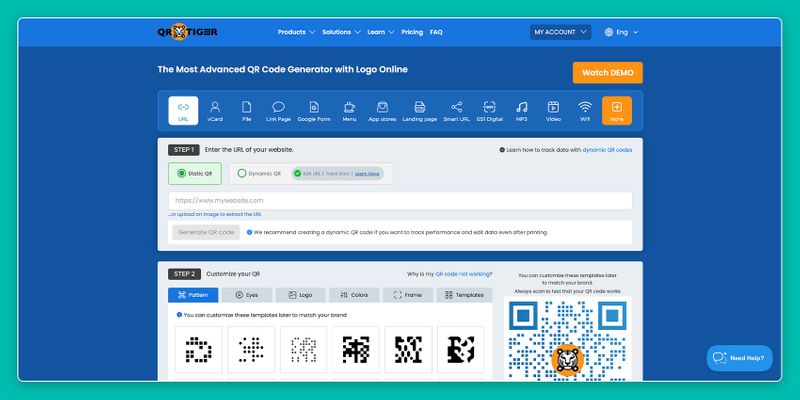
Task: Choose the Smart URL QR type
Action: [456, 111]
